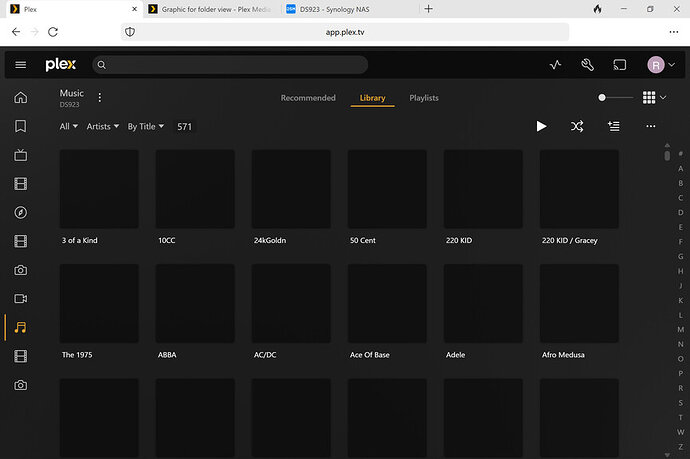Go to Home in the sidebar

(x=20, y=97)
